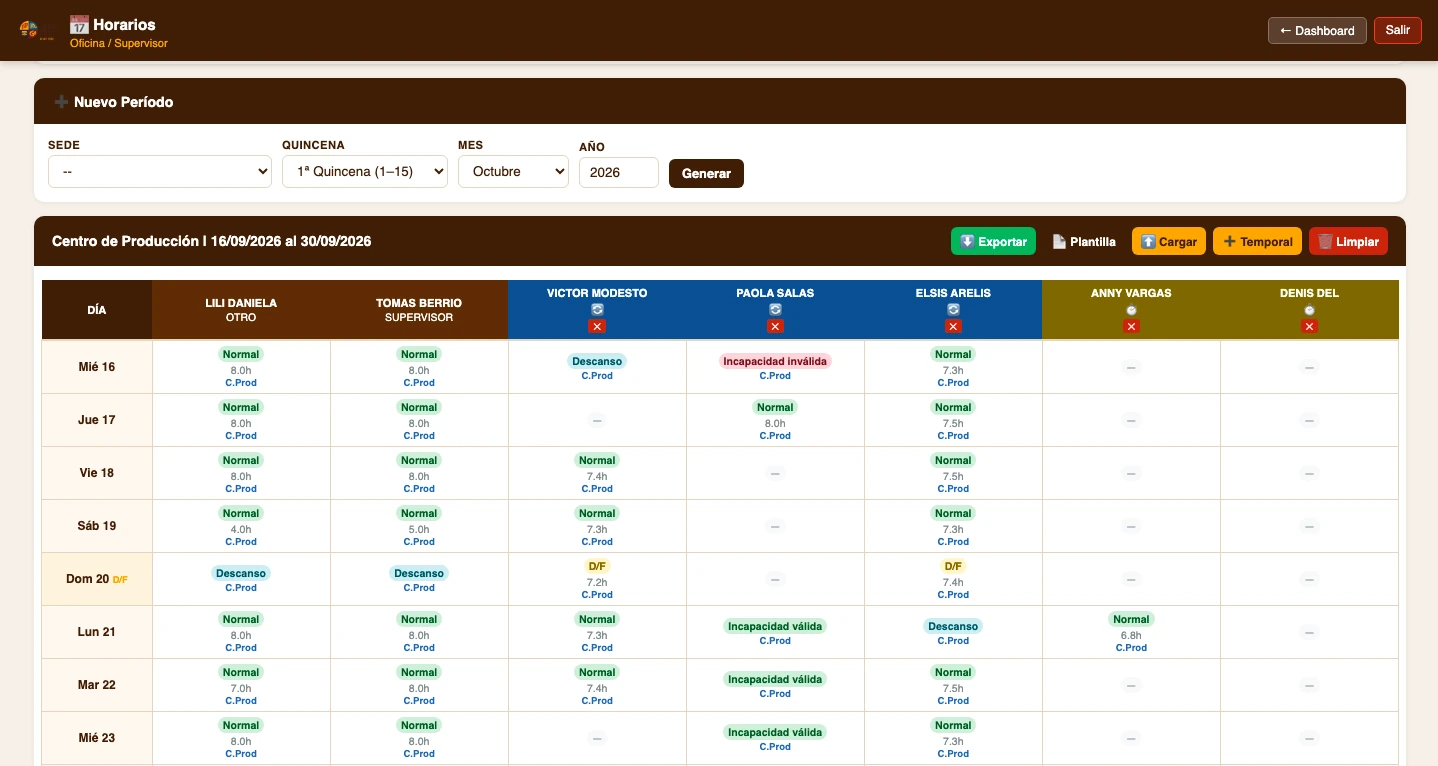Viewport: 1438px width, 766px height.
Task: Open the Quincena dropdown
Action: pyautogui.click(x=365, y=171)
